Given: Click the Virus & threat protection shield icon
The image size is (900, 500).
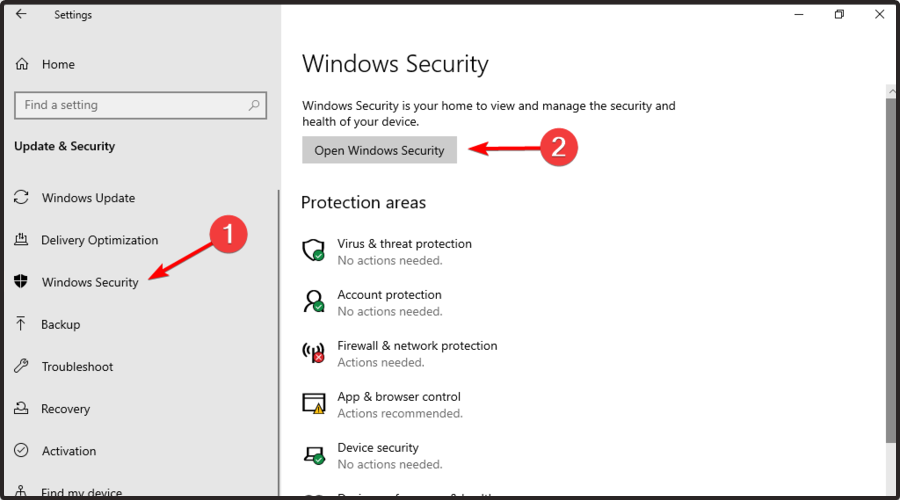Looking at the screenshot, I should click(313, 250).
